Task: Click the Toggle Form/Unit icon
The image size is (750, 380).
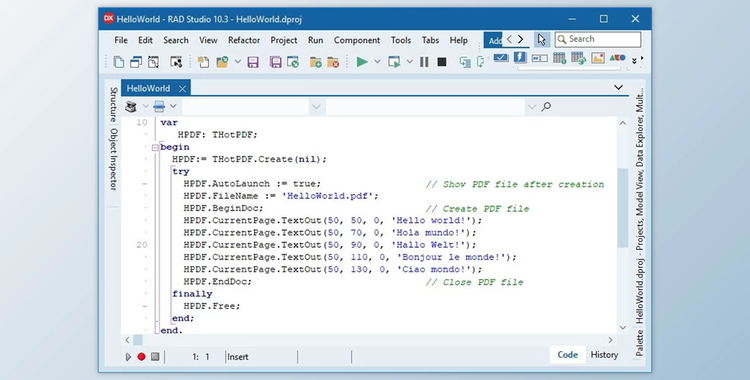Action: pyautogui.click(x=176, y=62)
